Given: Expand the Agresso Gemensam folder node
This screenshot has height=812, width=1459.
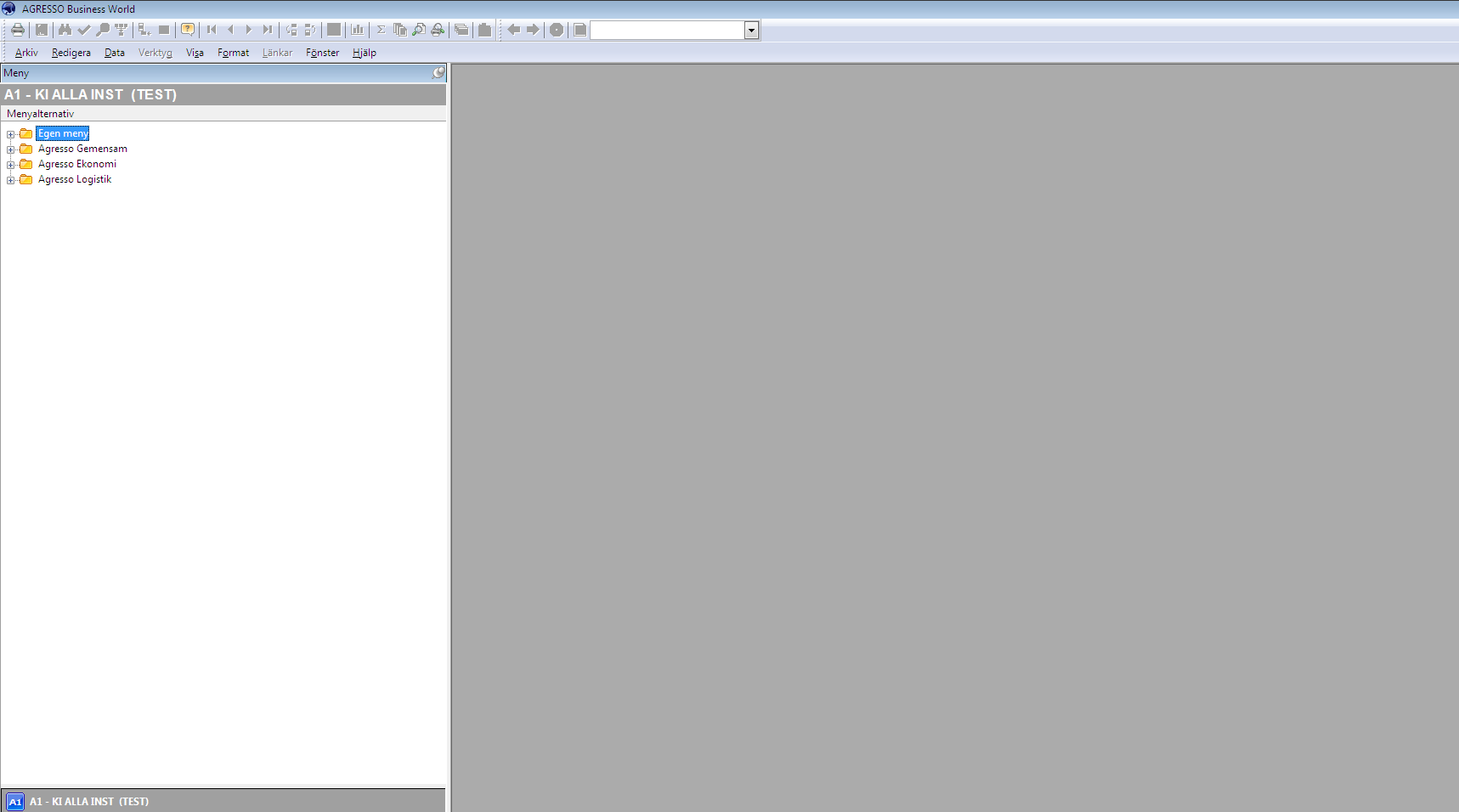Looking at the screenshot, I should [10, 149].
